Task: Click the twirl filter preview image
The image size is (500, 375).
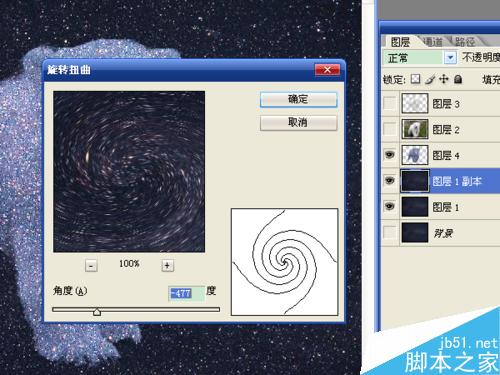Action: 129,172
